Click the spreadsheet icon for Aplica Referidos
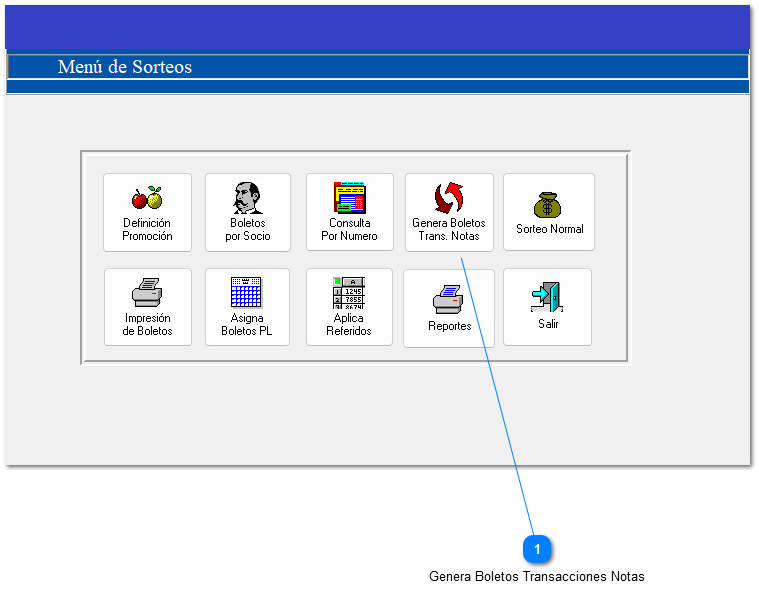 (x=349, y=292)
